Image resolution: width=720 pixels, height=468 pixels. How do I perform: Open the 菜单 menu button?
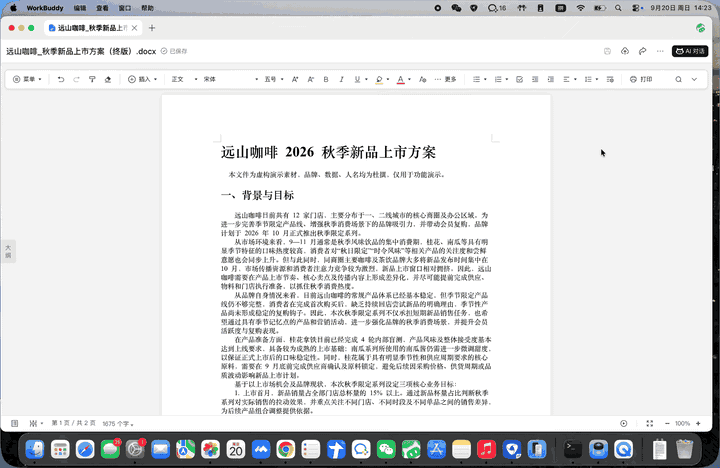pyautogui.click(x=27, y=79)
